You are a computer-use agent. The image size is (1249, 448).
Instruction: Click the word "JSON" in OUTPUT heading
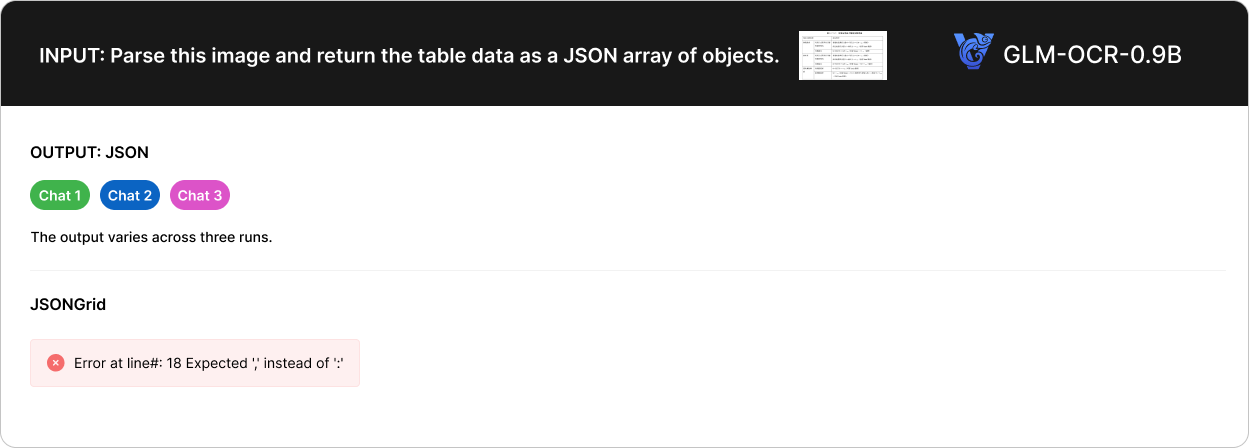[x=127, y=152]
